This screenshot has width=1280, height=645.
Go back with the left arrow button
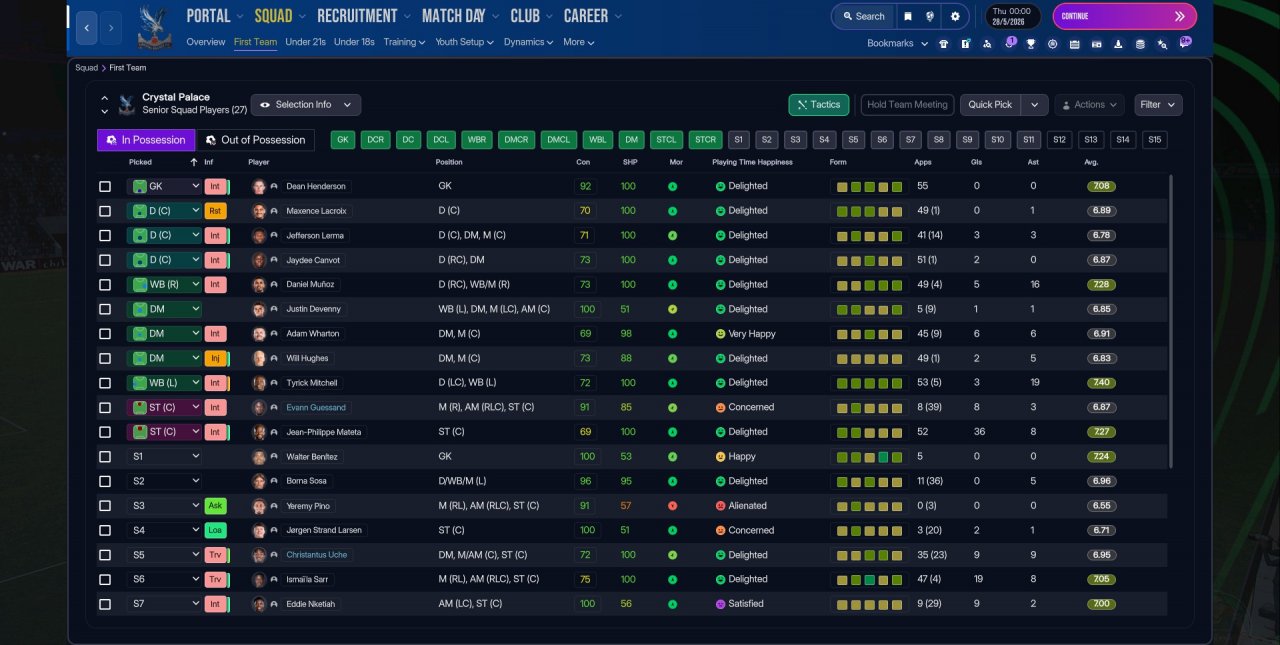(x=87, y=28)
